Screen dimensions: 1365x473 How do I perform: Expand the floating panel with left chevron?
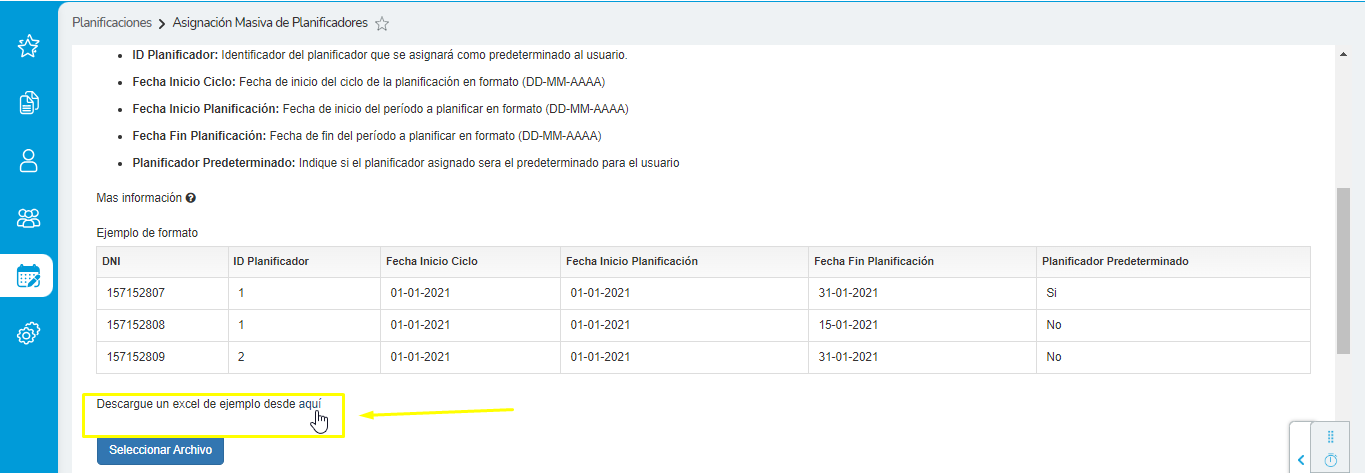coord(1301,460)
